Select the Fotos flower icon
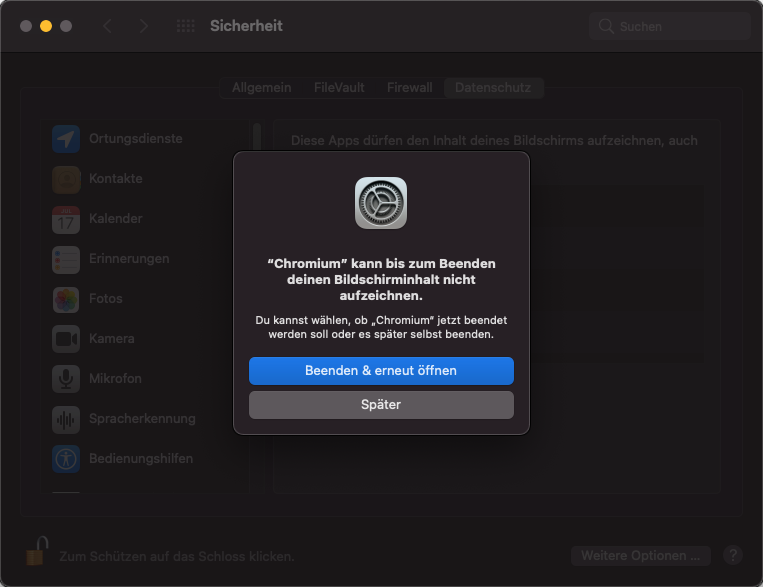 66,299
